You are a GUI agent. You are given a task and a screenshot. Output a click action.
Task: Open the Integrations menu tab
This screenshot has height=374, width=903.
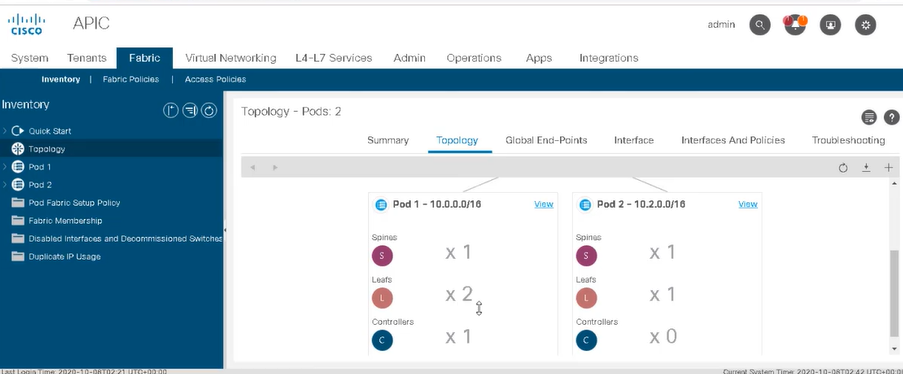(x=609, y=58)
